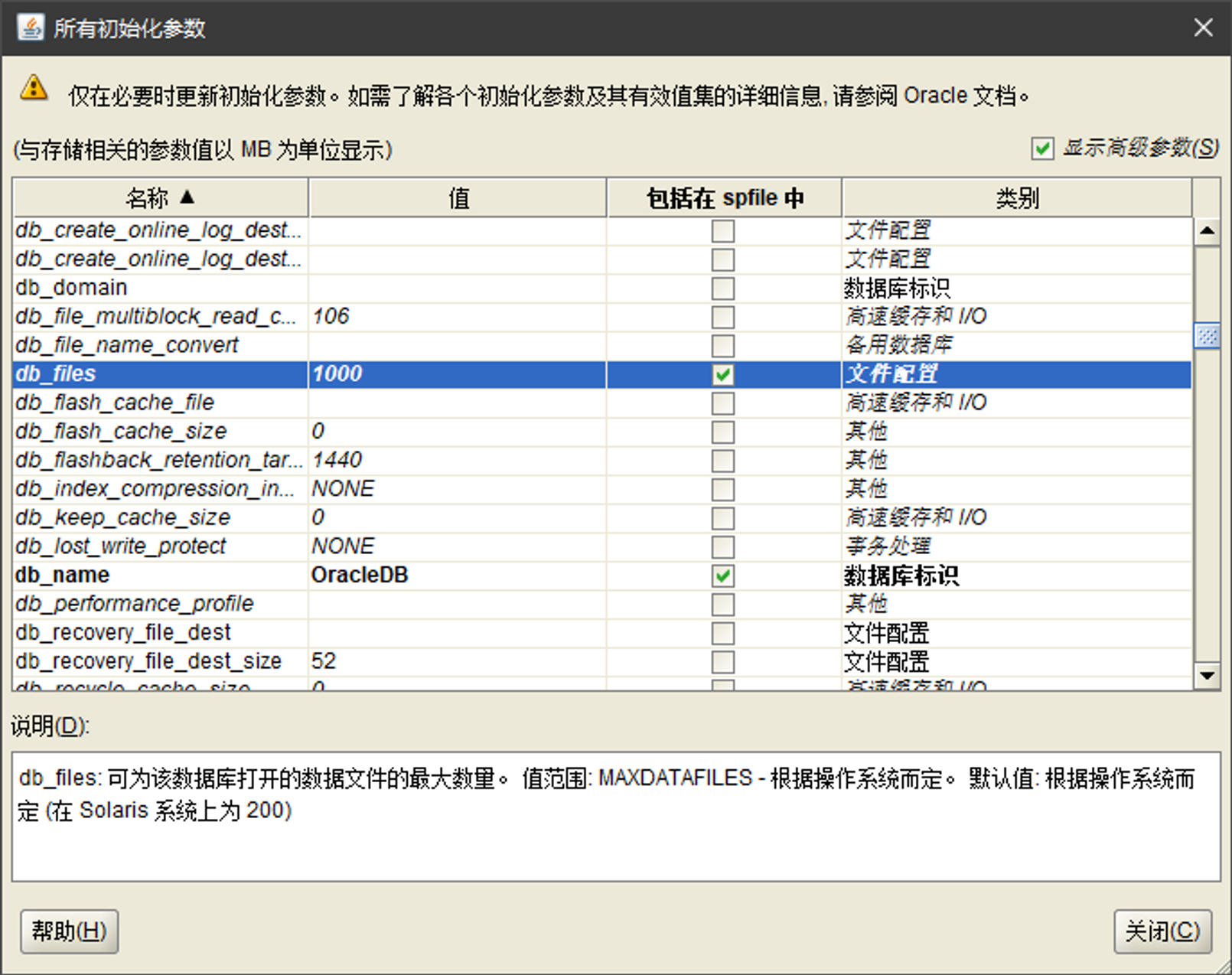Viewport: 1232px width, 975px height.
Task: Uncheck spfile checkbox for db_name row
Action: pyautogui.click(x=723, y=576)
